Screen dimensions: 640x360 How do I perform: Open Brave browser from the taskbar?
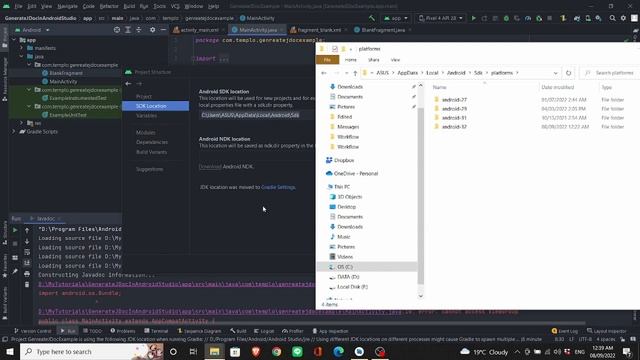[256, 351]
